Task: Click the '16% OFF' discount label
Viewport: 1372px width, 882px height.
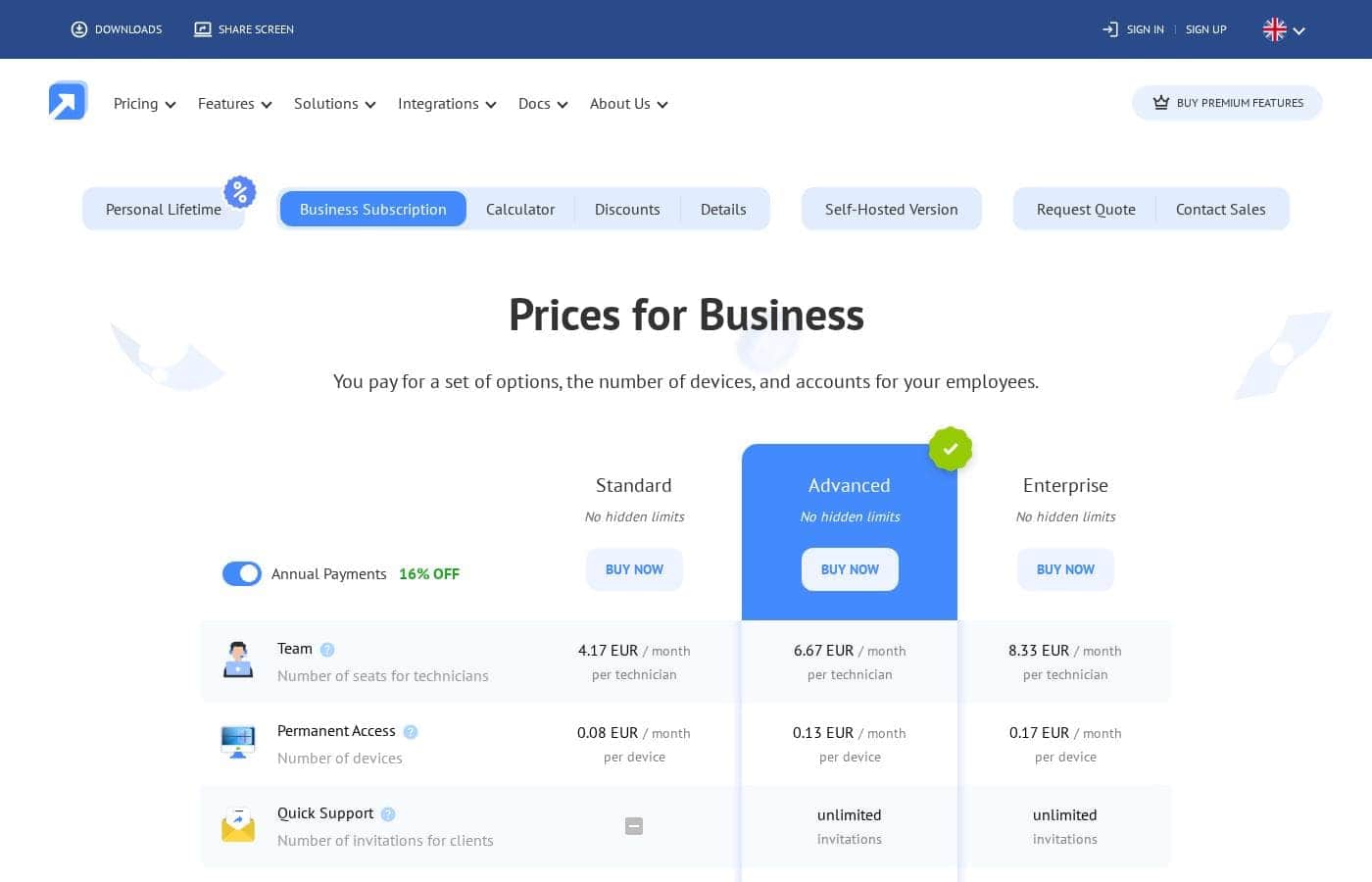Action: [429, 574]
